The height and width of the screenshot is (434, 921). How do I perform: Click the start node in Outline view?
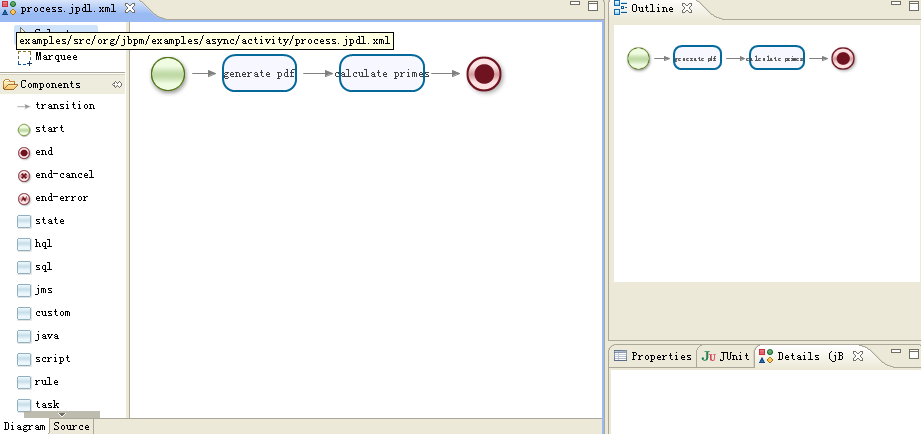[638, 59]
